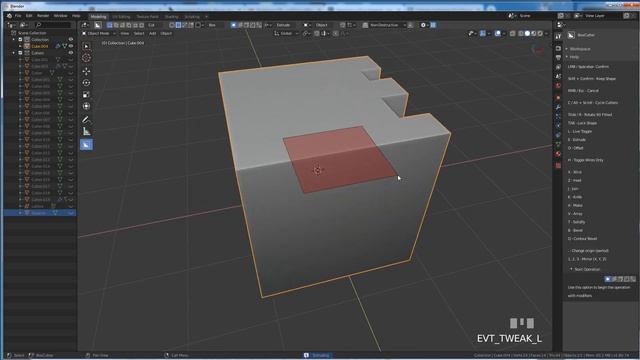Switch to the UV Editing workspace tab
Screen dimensions: 640x360
coord(121,17)
